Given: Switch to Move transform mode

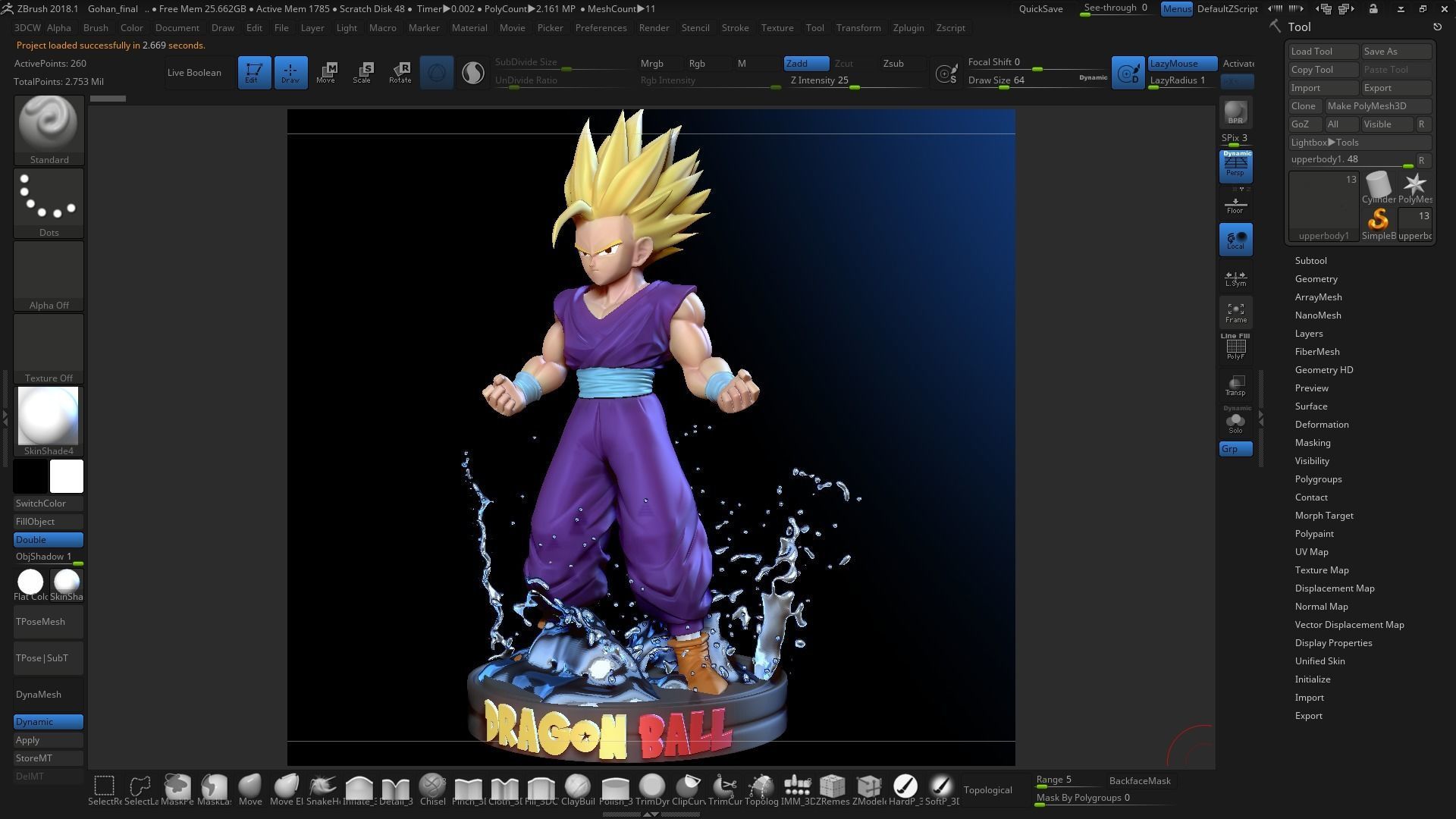Looking at the screenshot, I should pyautogui.click(x=326, y=73).
